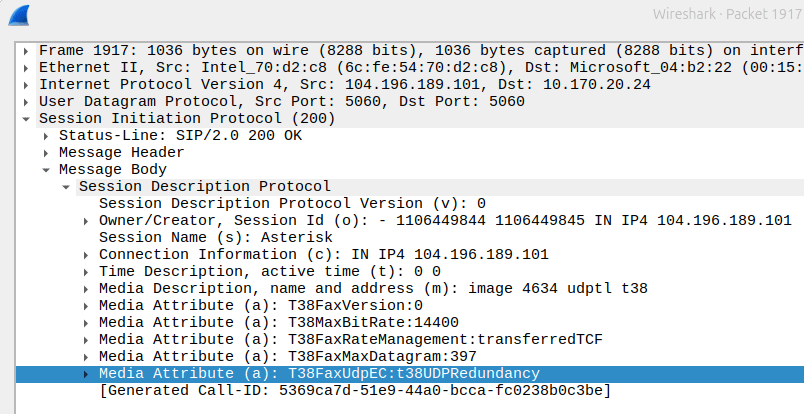Collapse the Session Initiation Protocol section
Image resolution: width=804 pixels, height=414 pixels.
point(26,119)
